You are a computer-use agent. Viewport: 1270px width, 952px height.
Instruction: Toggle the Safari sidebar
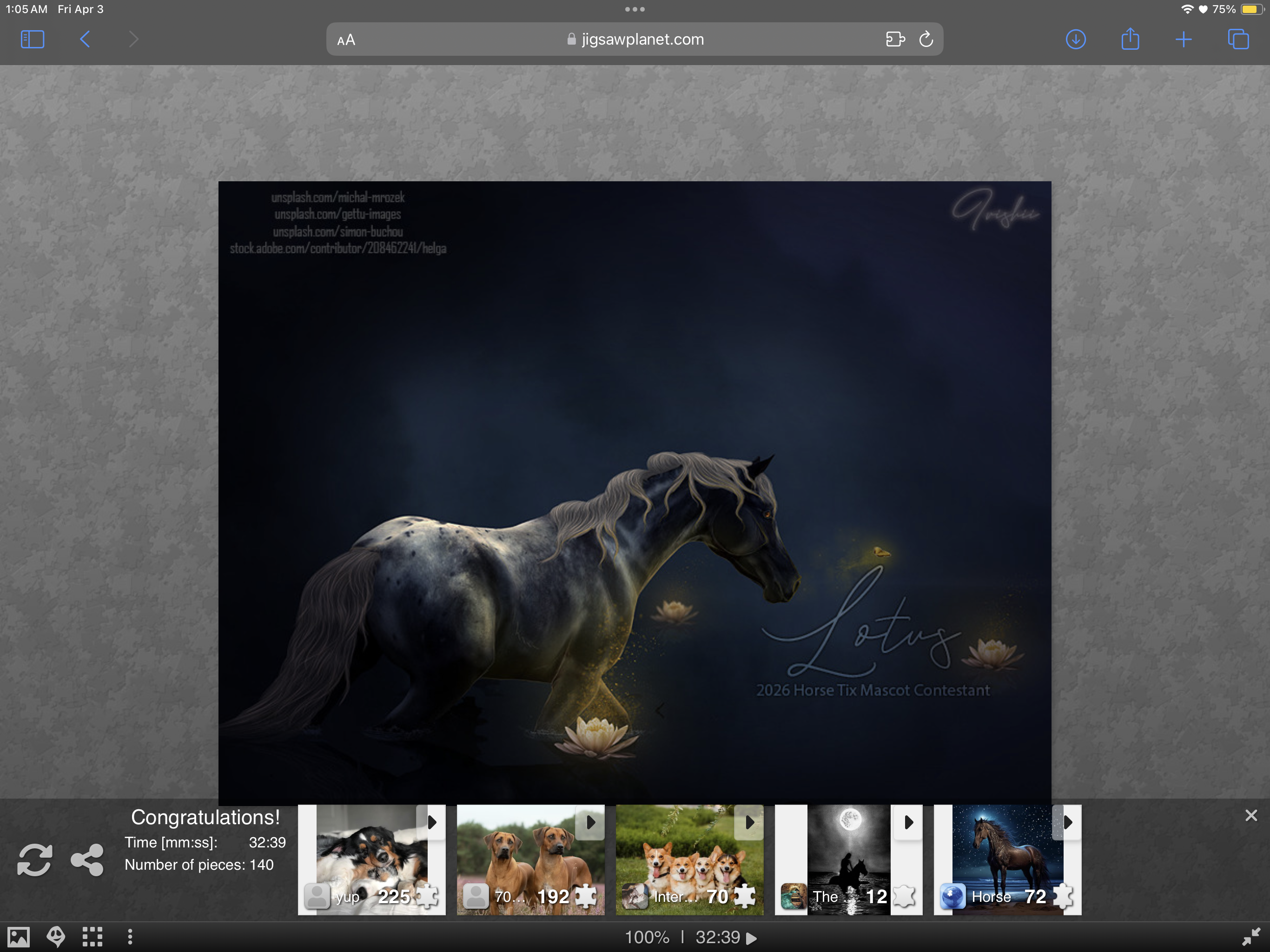tap(32, 39)
